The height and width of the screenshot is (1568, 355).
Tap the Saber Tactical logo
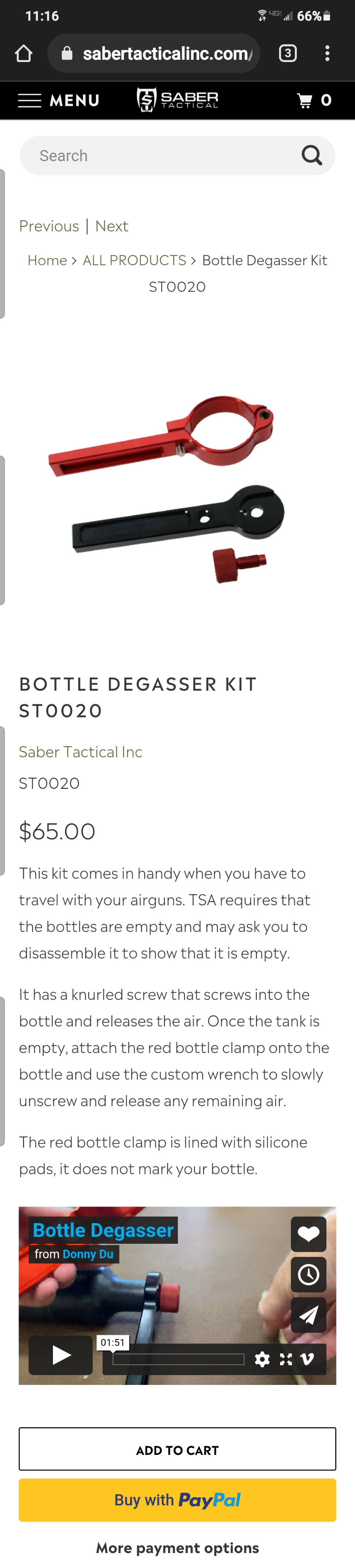click(177, 100)
